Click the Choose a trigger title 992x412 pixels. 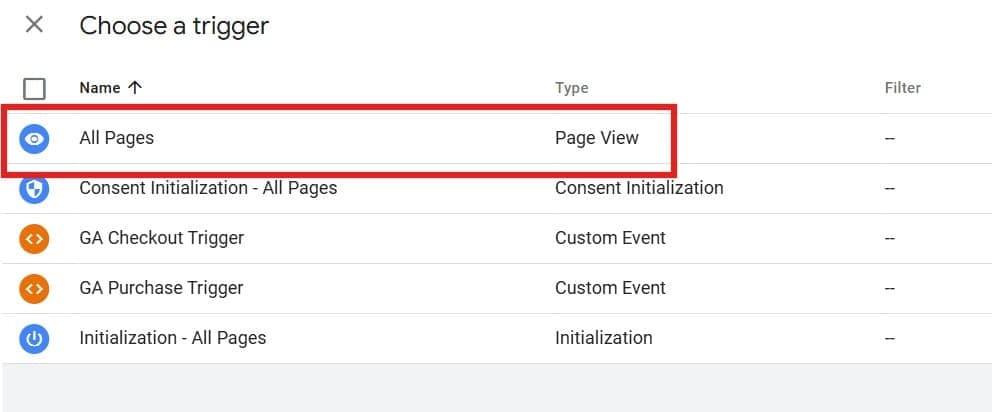pyautogui.click(x=174, y=26)
